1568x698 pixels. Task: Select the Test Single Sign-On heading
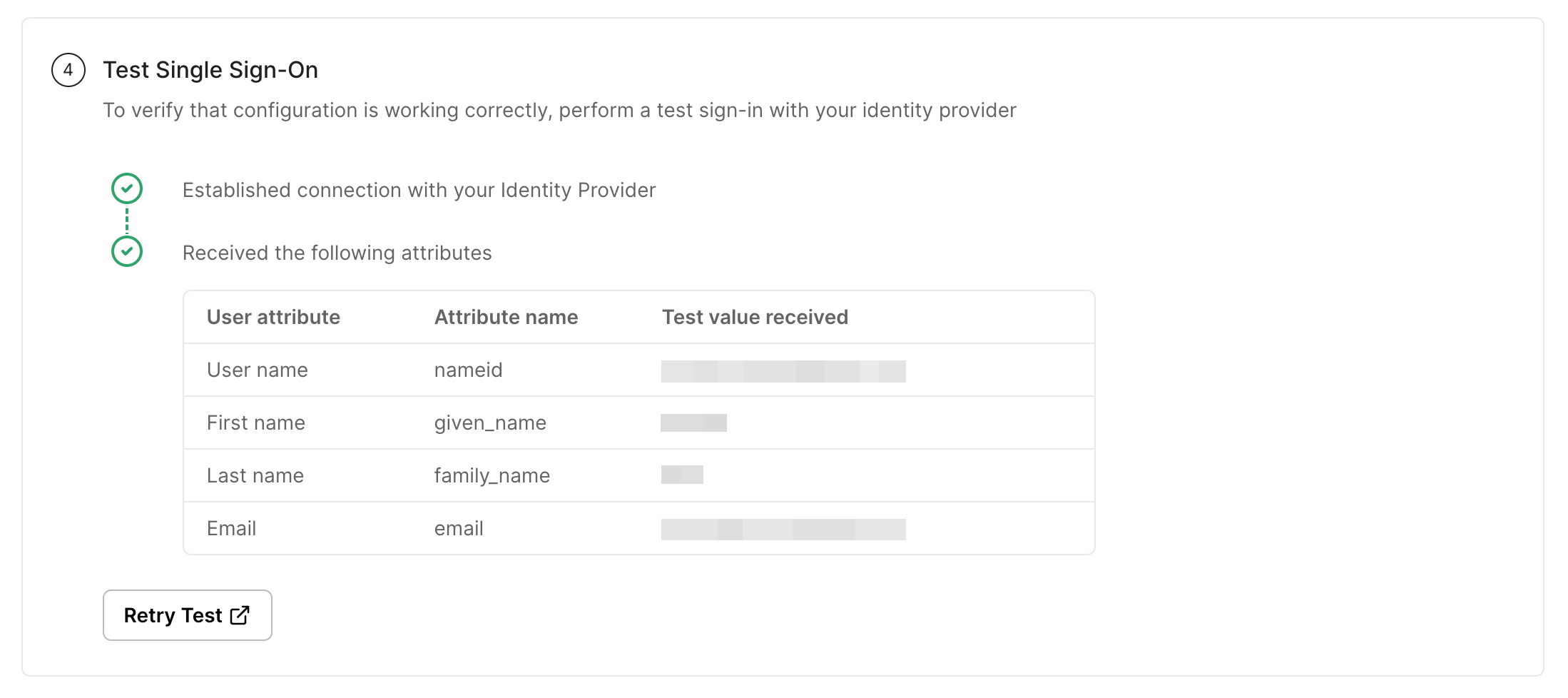(211, 69)
